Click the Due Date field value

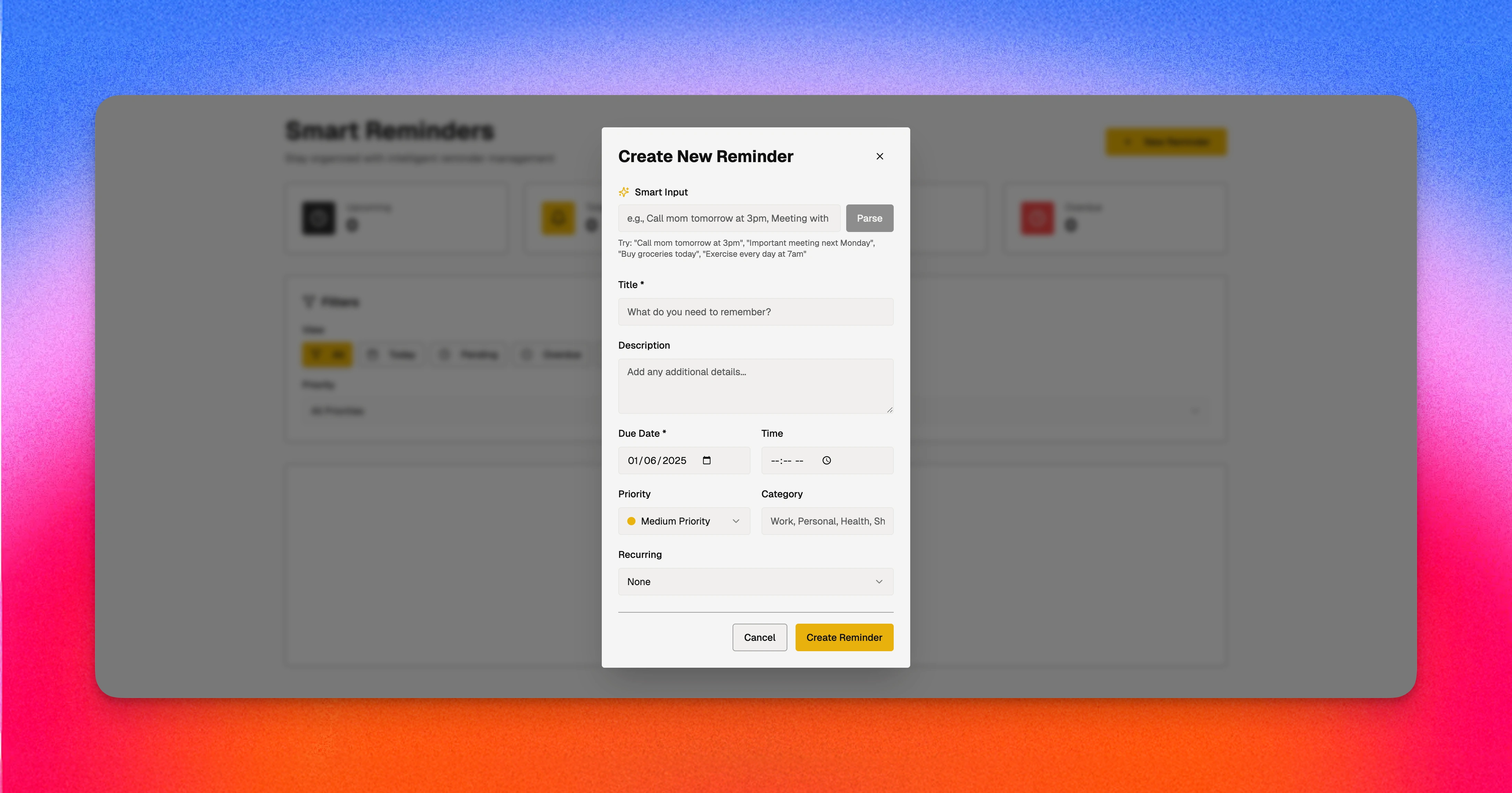657,461
